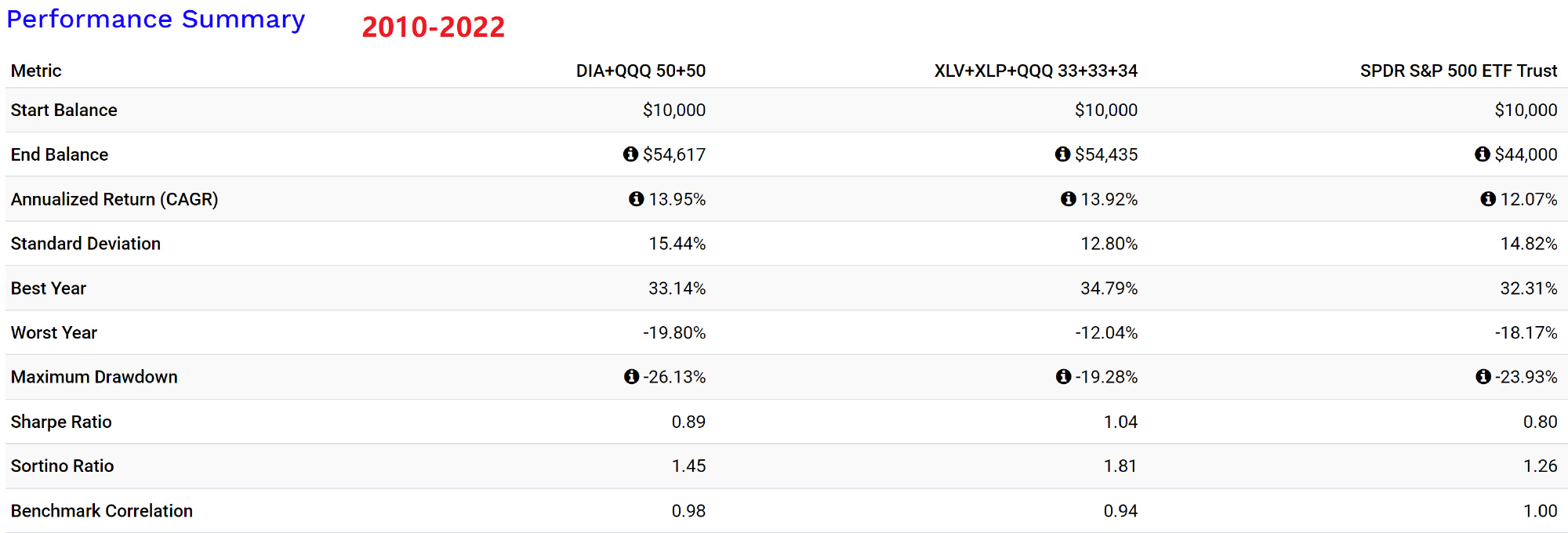Screen dimensions: 1568x533
Task: Click info icon beside -19.28% Maximum Drawdown
Action: (x=1063, y=377)
